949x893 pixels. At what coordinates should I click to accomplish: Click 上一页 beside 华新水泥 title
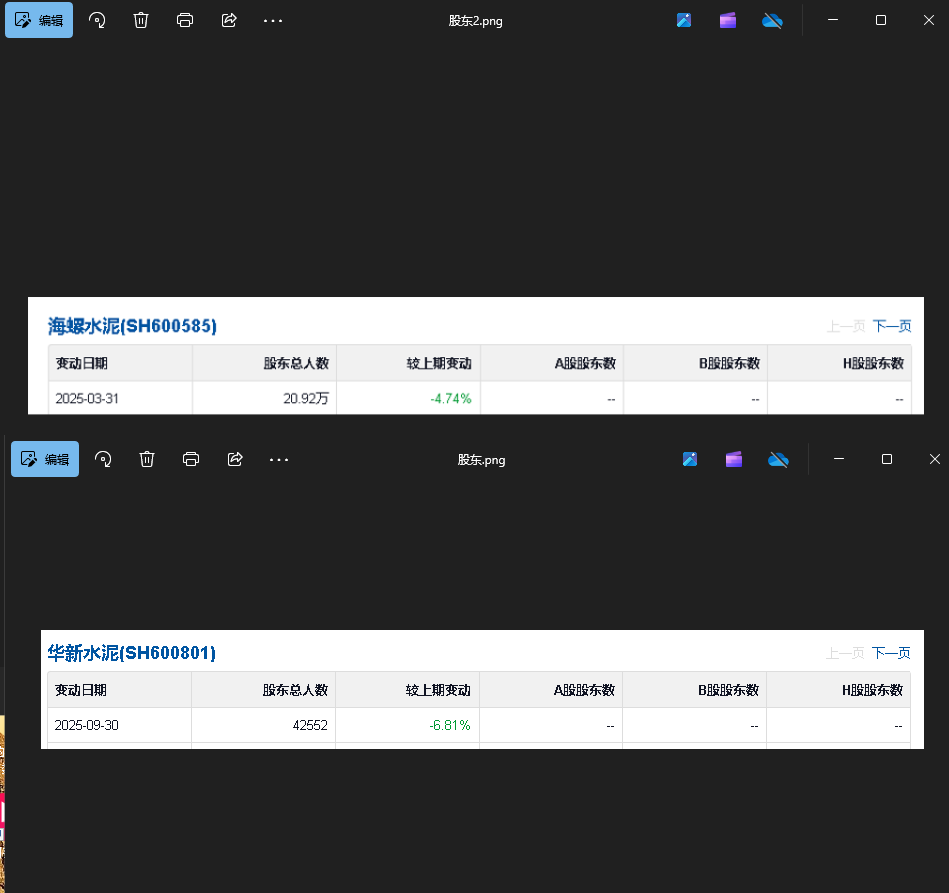[845, 653]
